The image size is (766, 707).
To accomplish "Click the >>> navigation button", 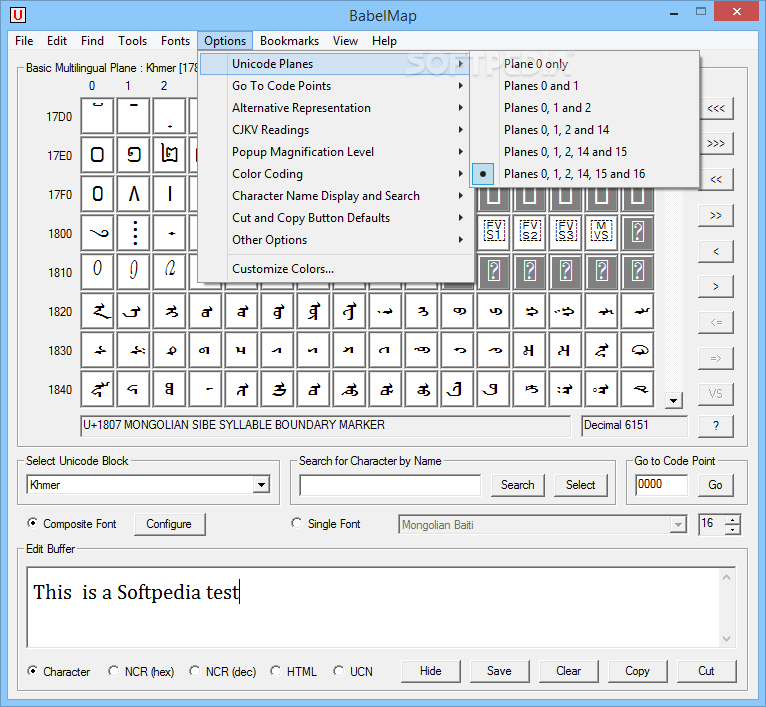I will click(x=716, y=144).
